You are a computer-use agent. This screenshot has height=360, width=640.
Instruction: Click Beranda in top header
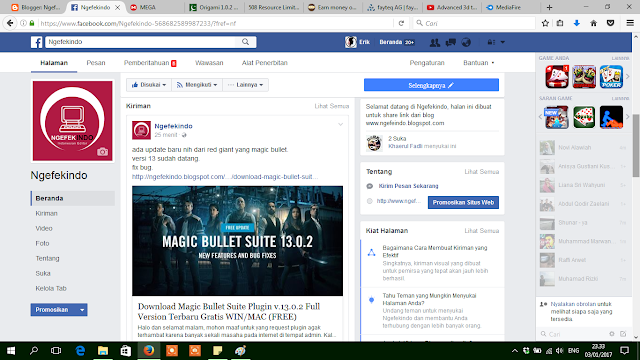(x=391, y=42)
